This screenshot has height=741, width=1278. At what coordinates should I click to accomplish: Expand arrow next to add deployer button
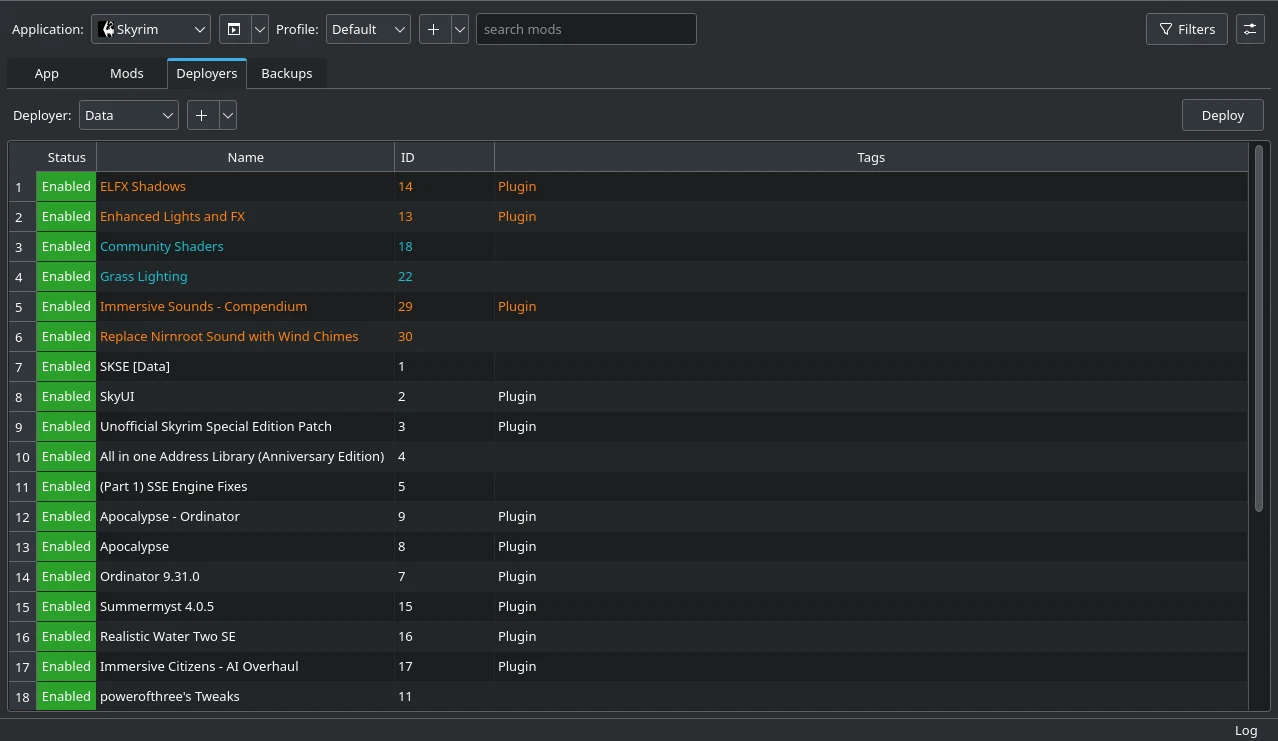click(228, 115)
